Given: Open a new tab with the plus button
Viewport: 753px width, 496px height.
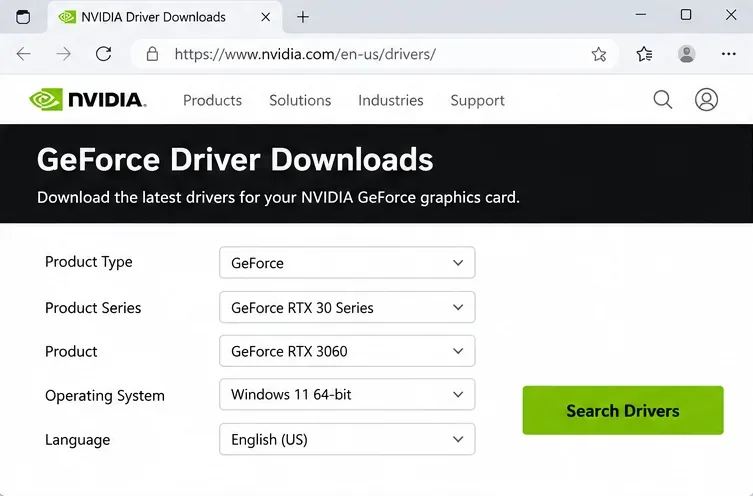Looking at the screenshot, I should [x=303, y=17].
